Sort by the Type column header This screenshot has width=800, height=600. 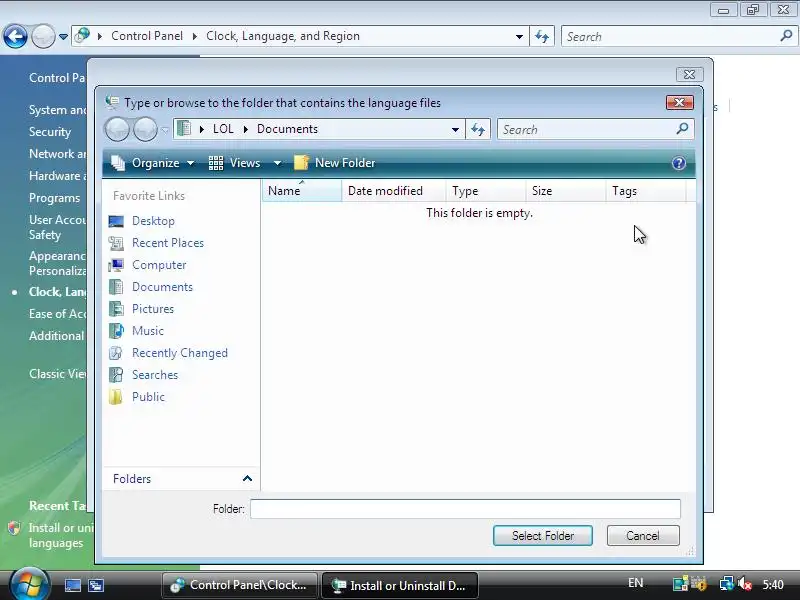click(x=486, y=191)
